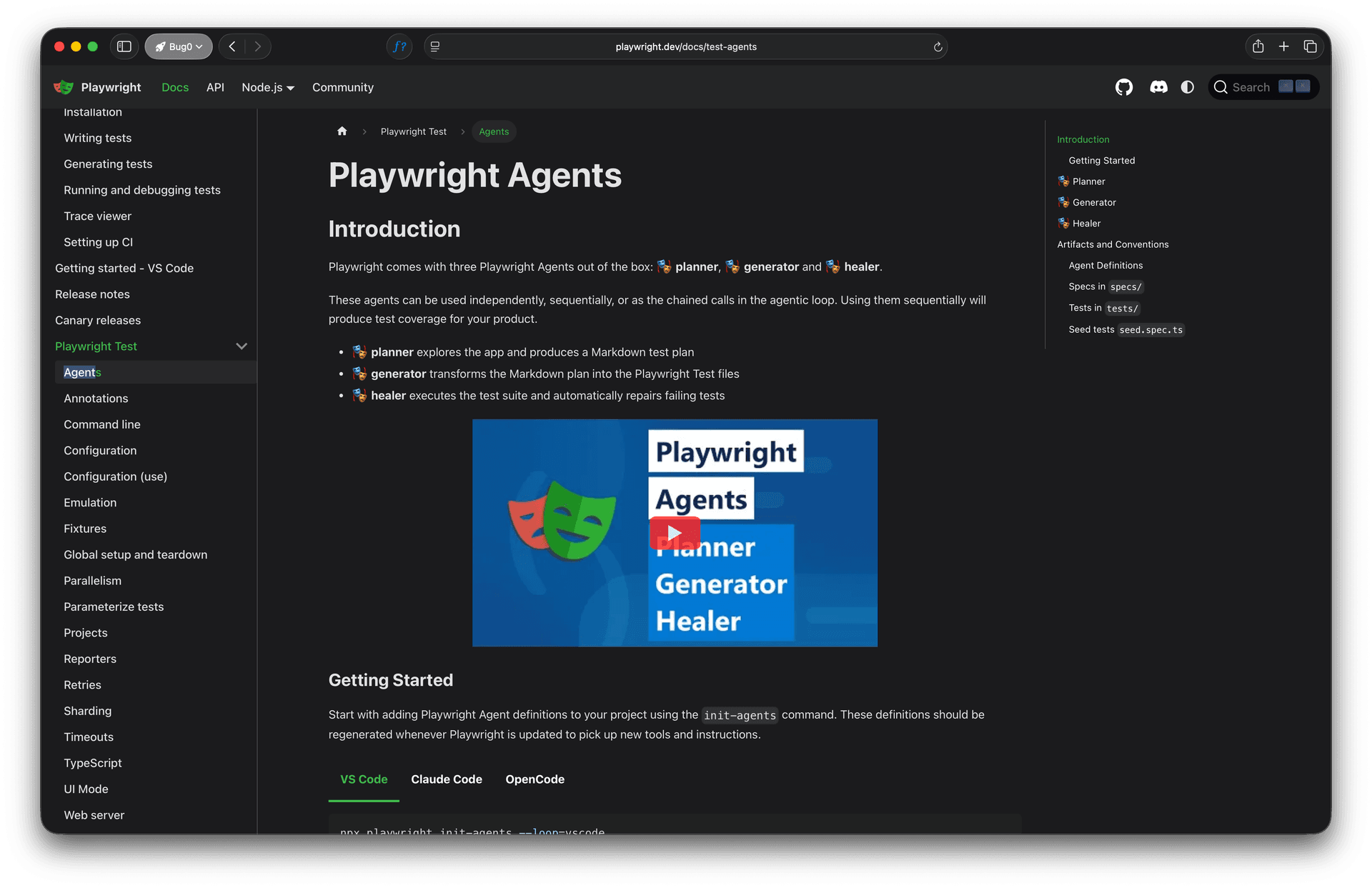1372x888 pixels.
Task: Open the Bug0 tab group dropdown
Action: [179, 46]
